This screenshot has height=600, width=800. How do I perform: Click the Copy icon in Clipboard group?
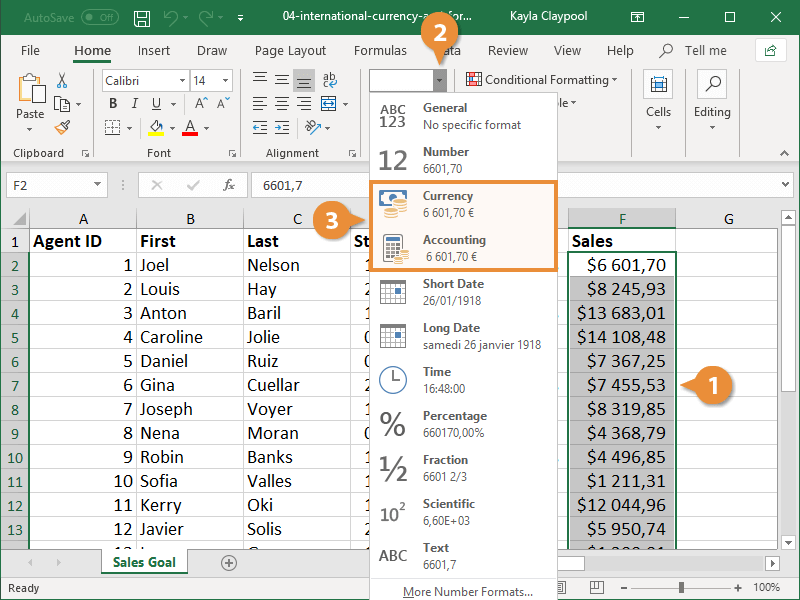[62, 104]
